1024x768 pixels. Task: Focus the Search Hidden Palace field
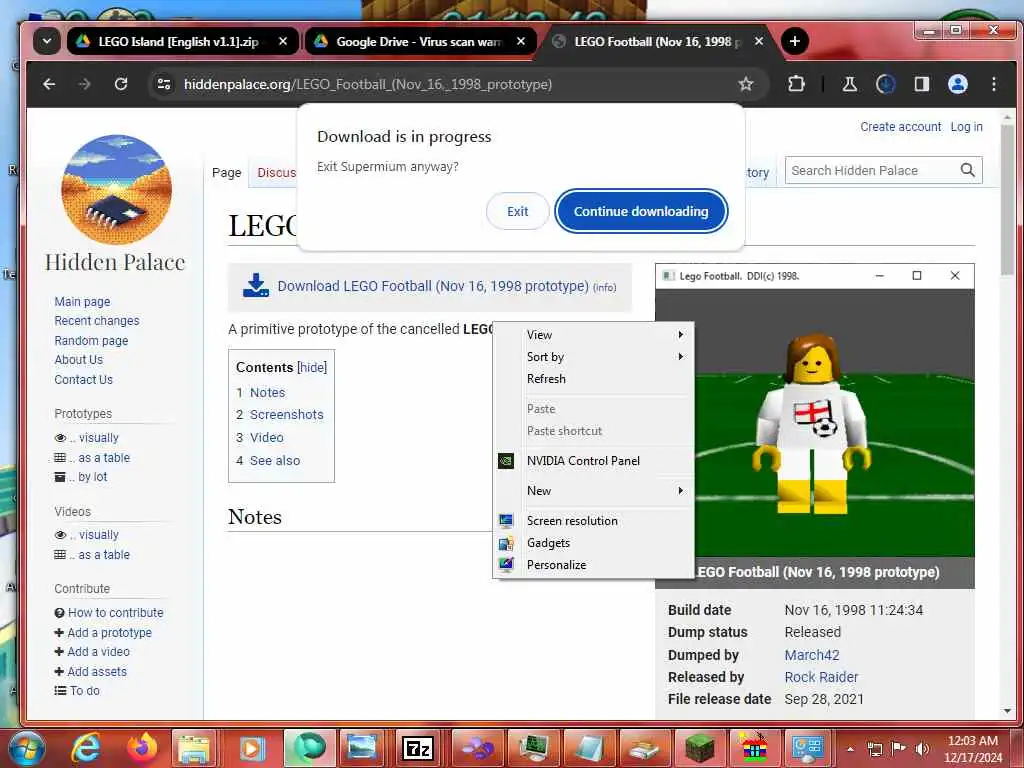(x=872, y=170)
